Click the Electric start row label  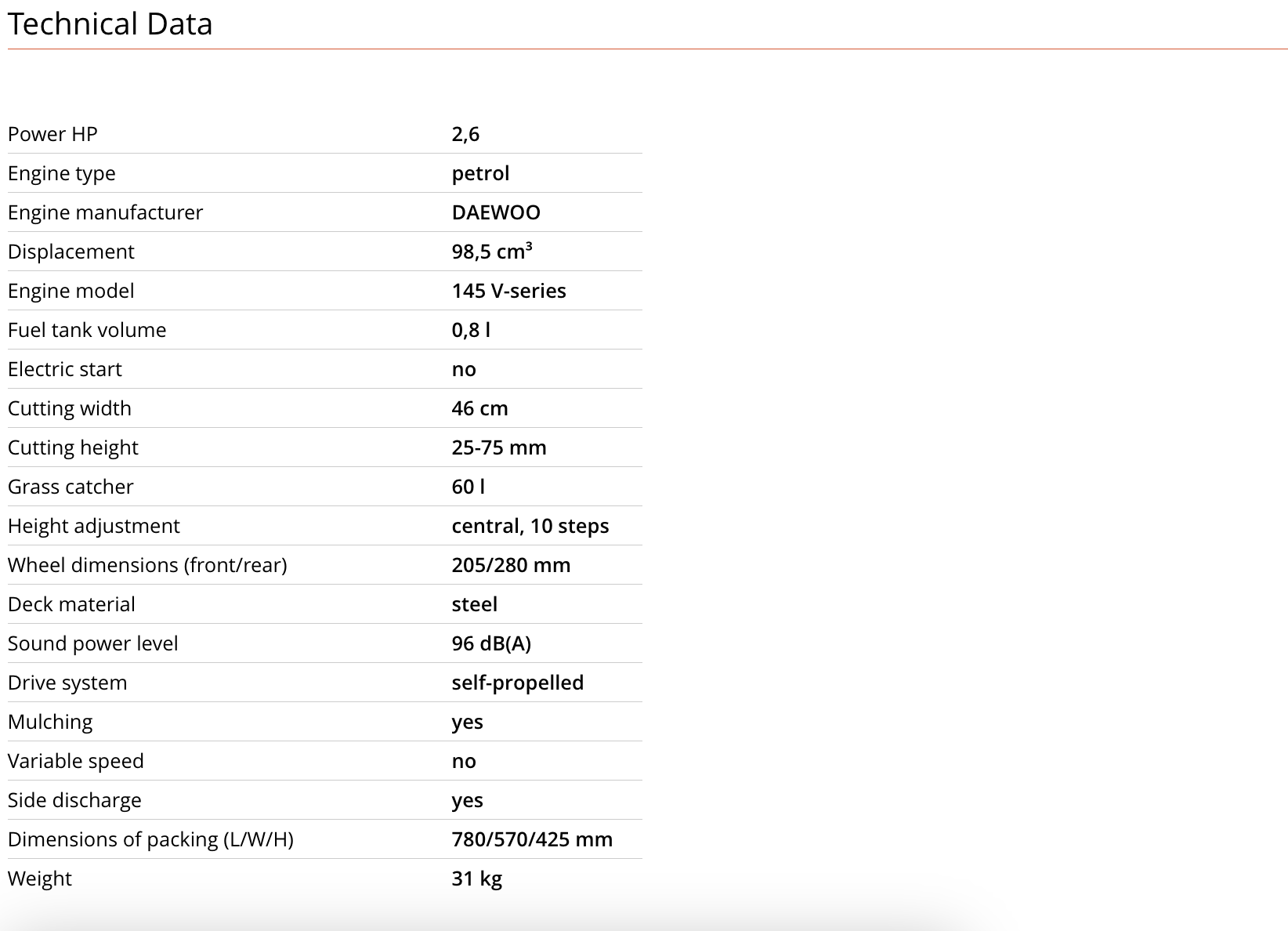tap(65, 369)
